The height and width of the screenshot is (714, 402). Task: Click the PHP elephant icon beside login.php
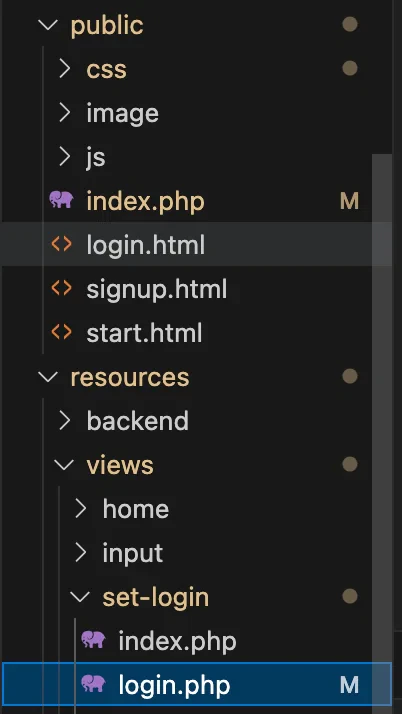[93, 684]
